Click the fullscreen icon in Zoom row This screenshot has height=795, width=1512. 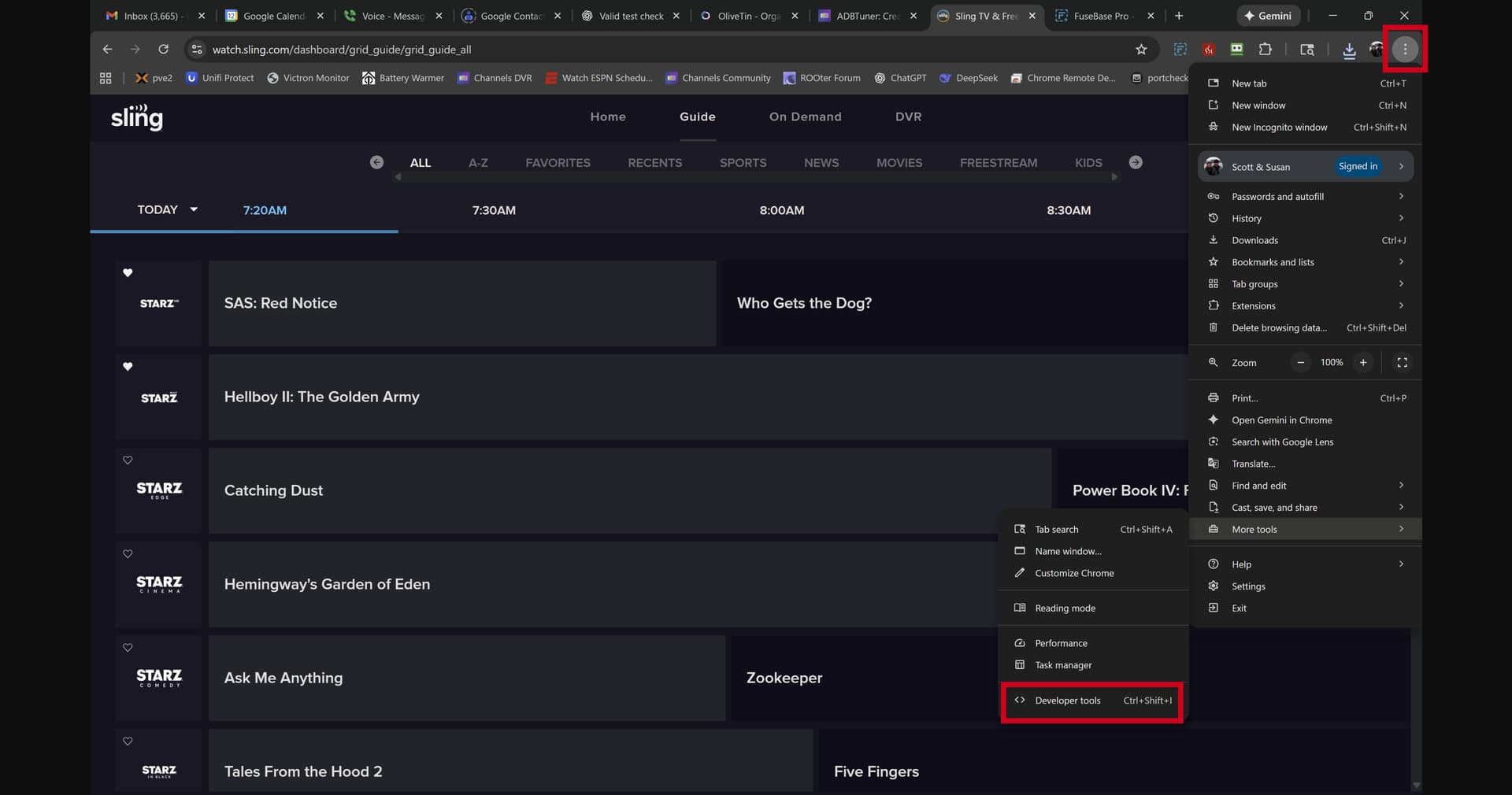pyautogui.click(x=1402, y=363)
